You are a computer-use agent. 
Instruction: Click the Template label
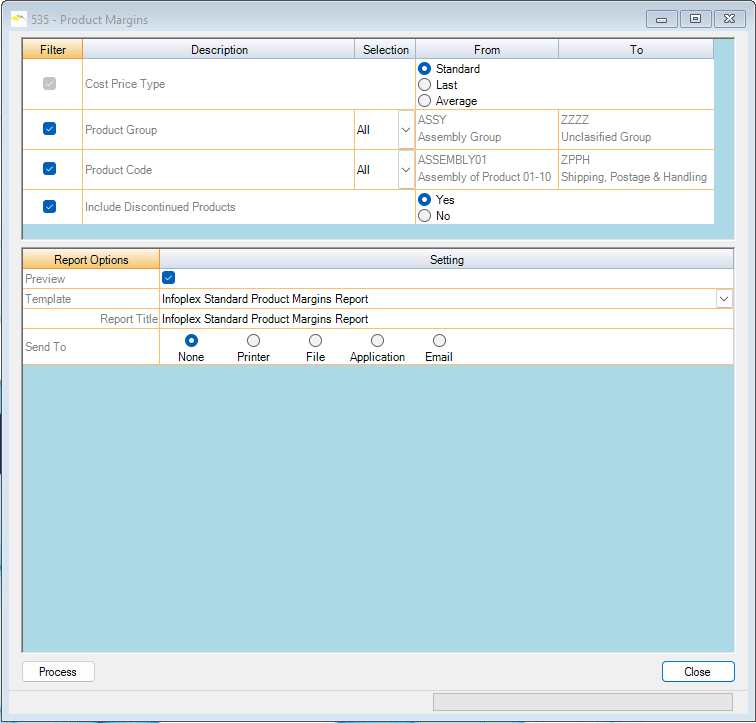(x=48, y=299)
